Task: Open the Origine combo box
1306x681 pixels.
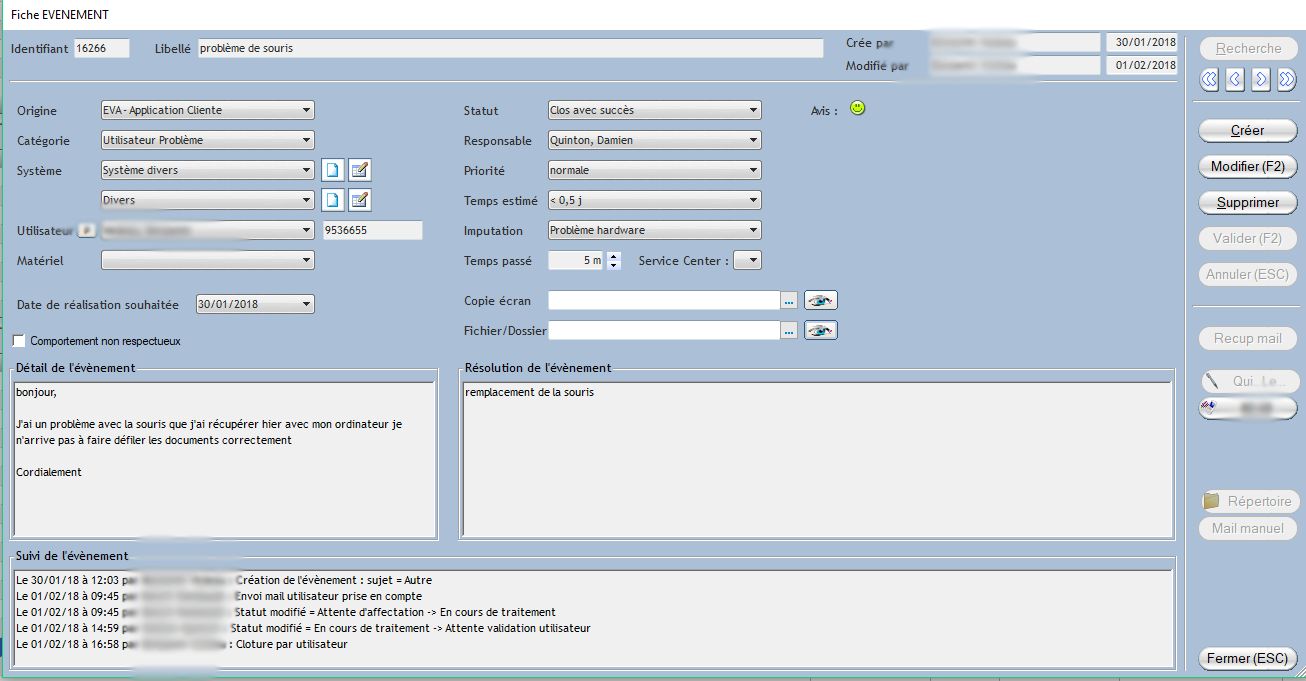Action: coord(306,111)
